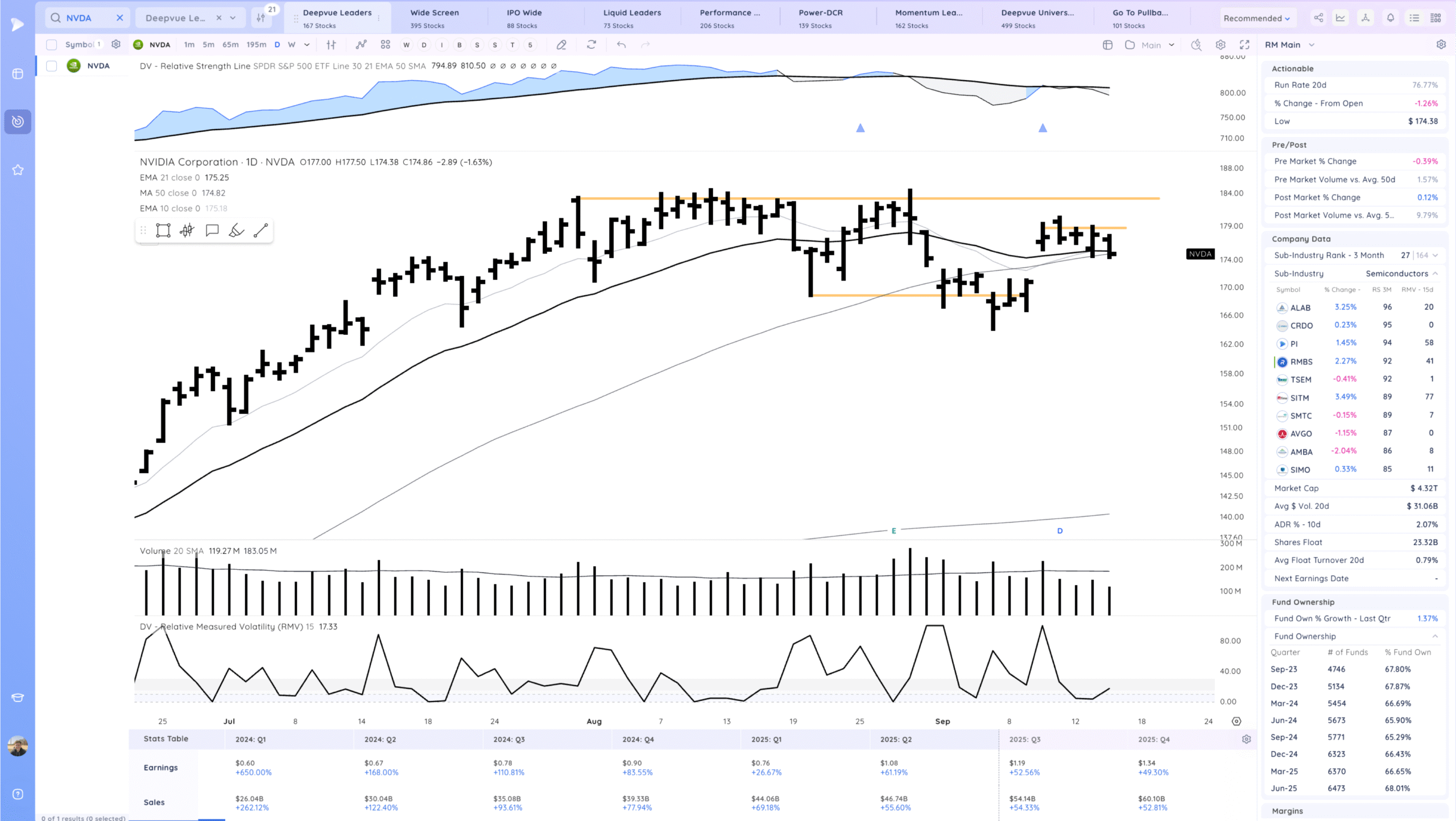Click the time axis settings icon
The width and height of the screenshot is (1456, 821).
1236,721
